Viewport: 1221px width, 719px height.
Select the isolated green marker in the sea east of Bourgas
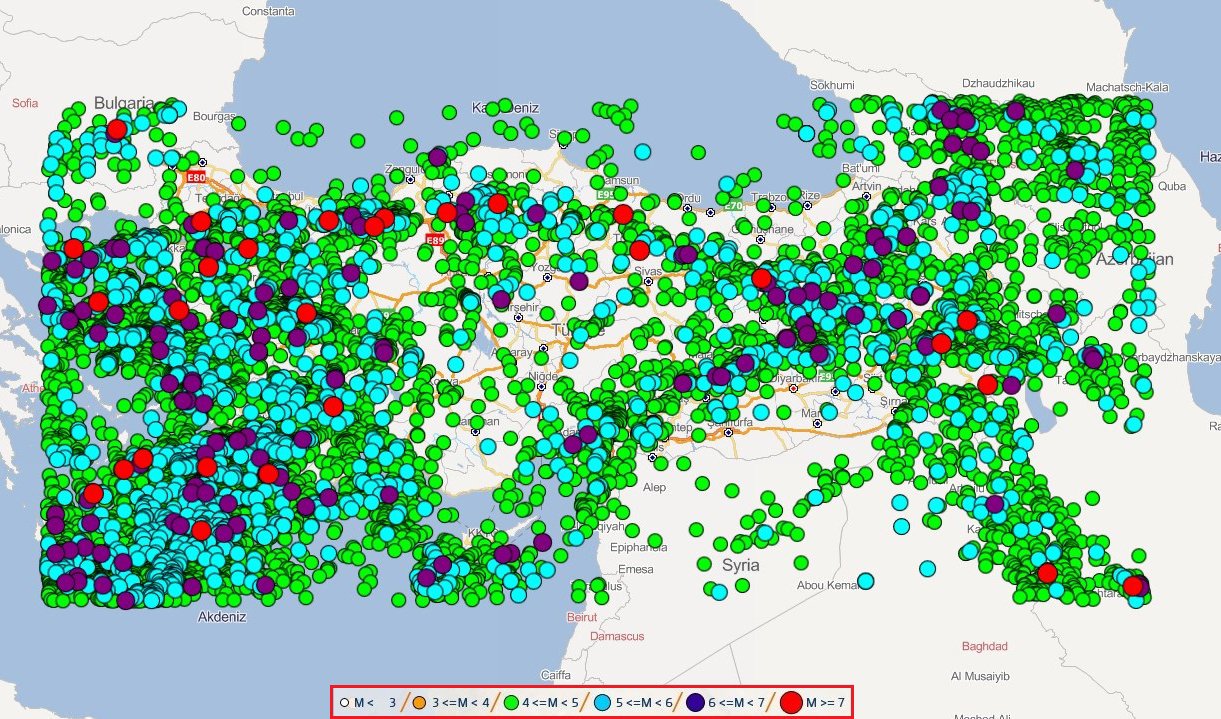tap(237, 123)
